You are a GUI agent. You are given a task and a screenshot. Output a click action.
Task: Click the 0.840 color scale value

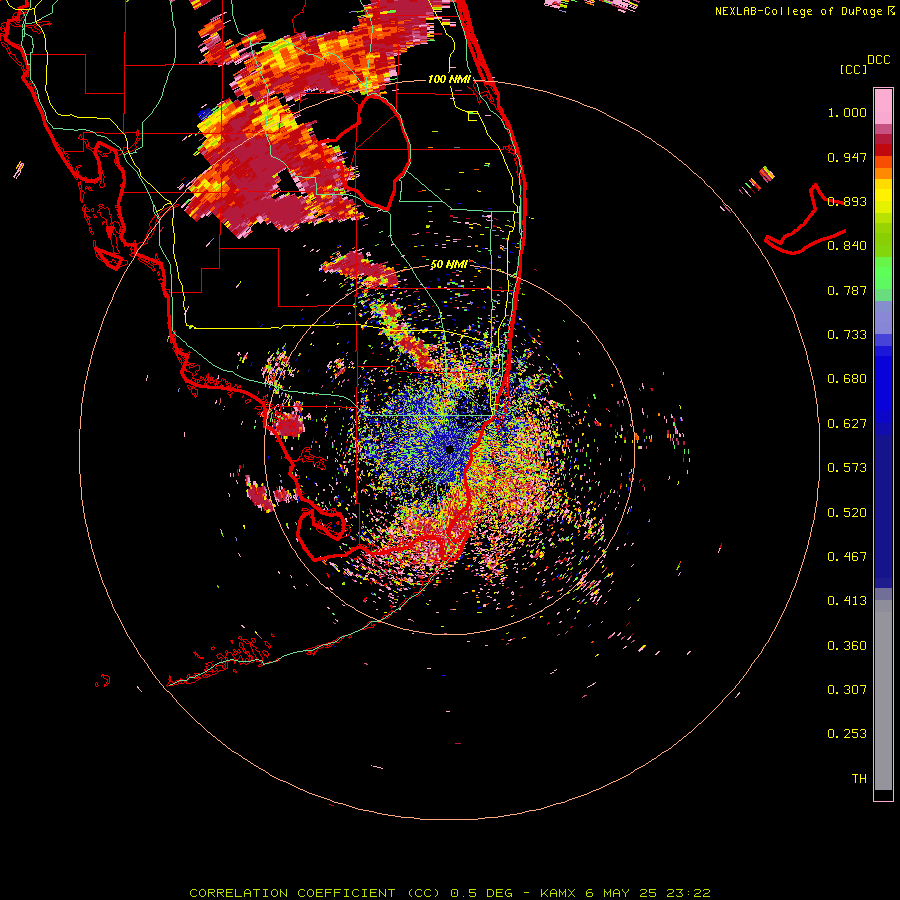point(847,246)
